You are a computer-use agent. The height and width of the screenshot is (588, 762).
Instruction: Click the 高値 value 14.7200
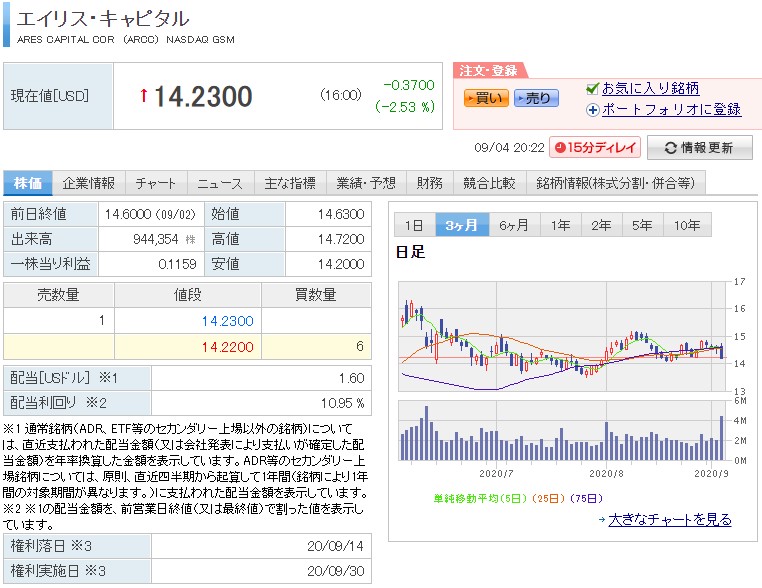click(x=341, y=239)
